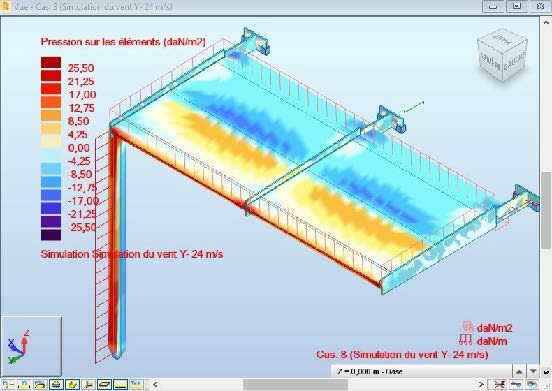
Task: Click the ViewCube navigation cube
Action: point(502,55)
